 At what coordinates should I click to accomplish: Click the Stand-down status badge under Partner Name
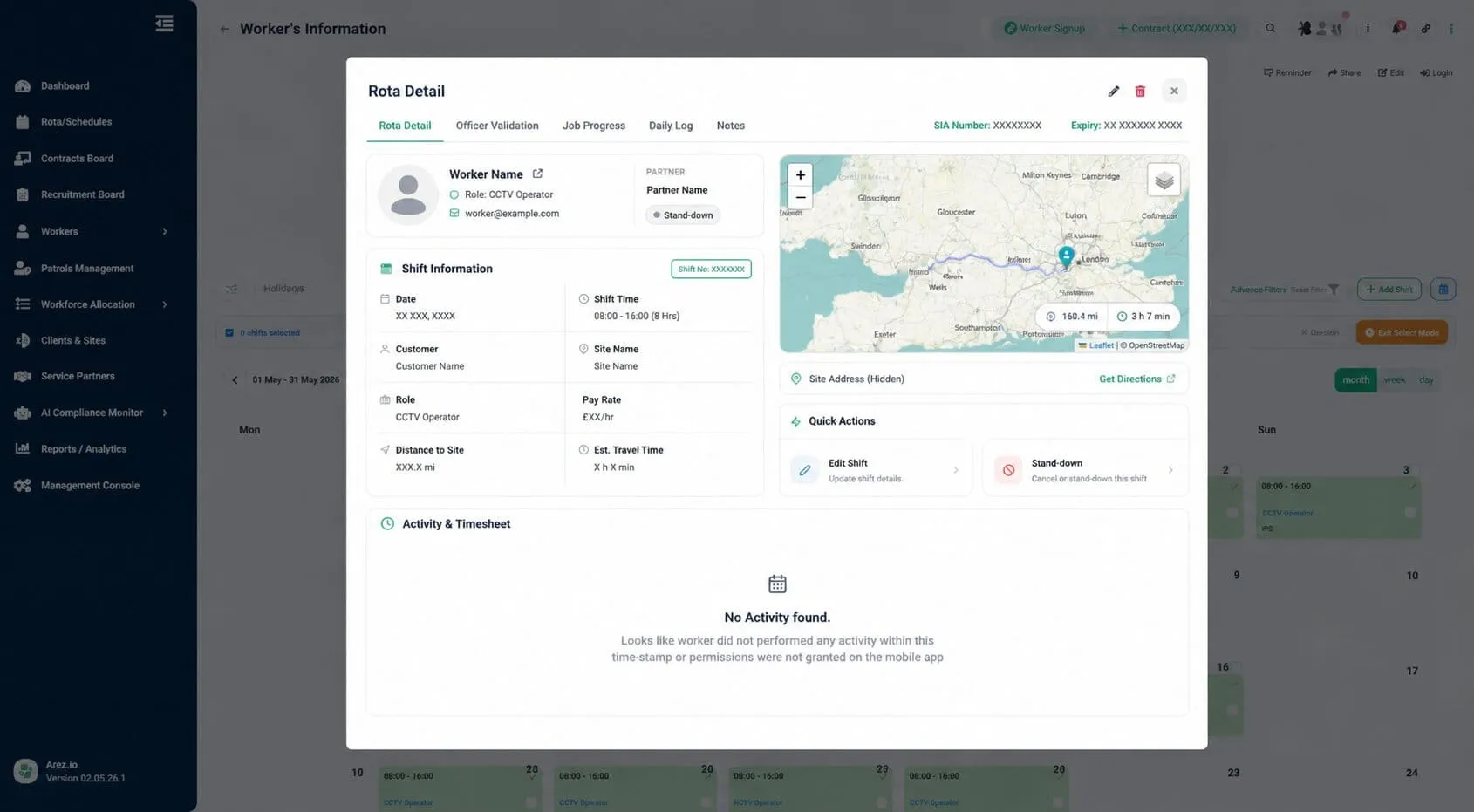point(683,215)
